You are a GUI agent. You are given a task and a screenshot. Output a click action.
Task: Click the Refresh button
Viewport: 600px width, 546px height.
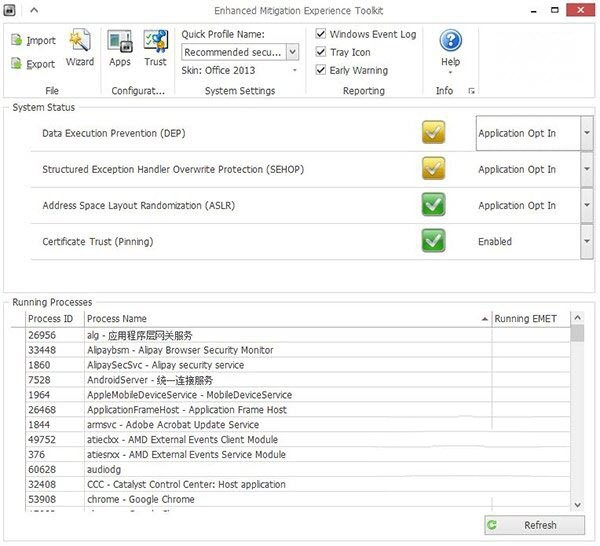(x=534, y=525)
